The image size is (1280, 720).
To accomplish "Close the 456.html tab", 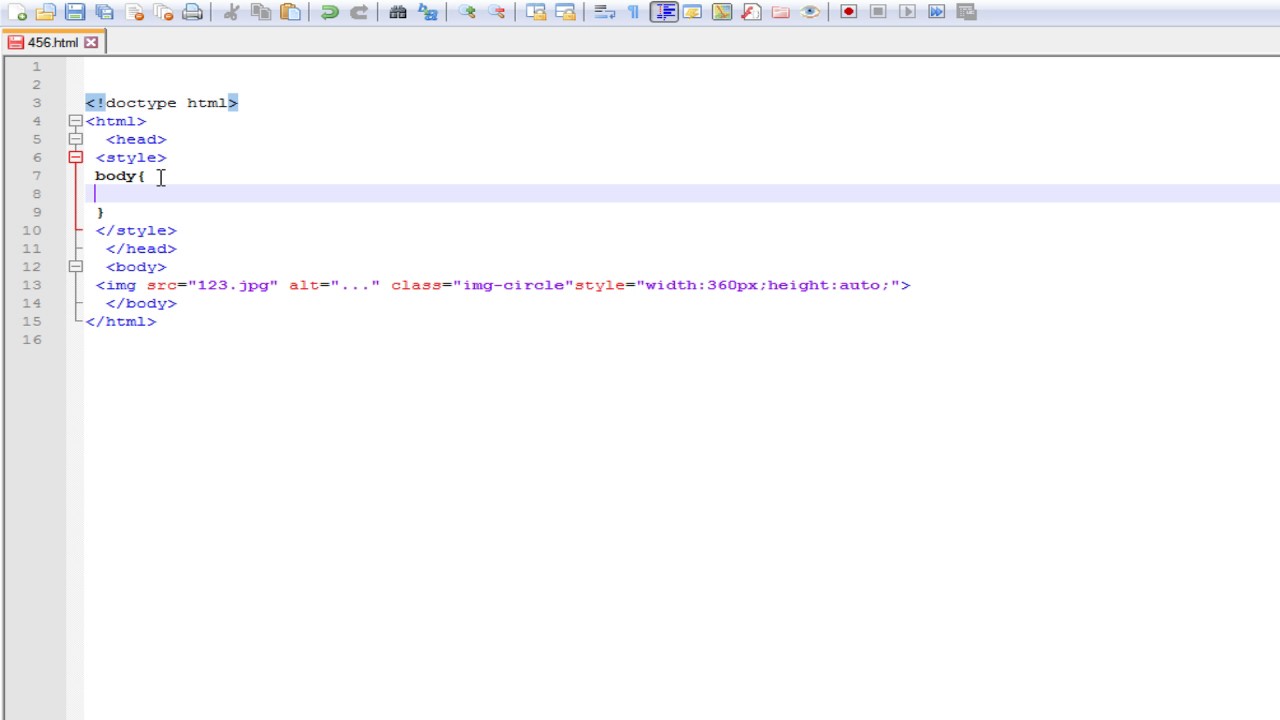I will click(91, 42).
